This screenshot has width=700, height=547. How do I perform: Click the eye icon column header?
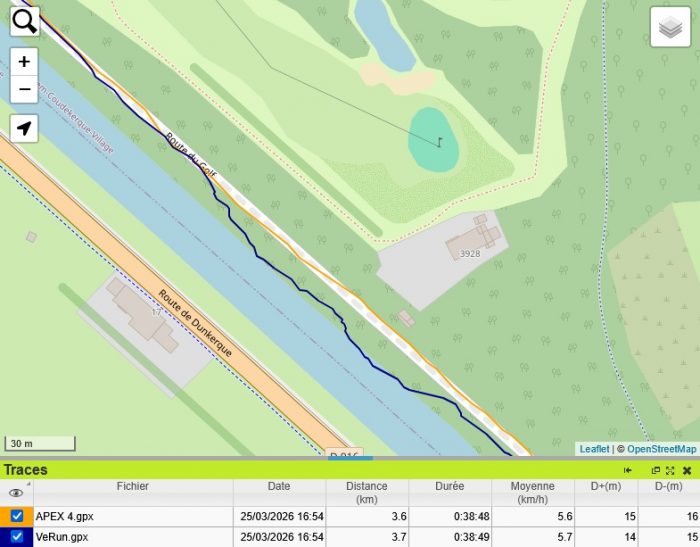click(16, 493)
